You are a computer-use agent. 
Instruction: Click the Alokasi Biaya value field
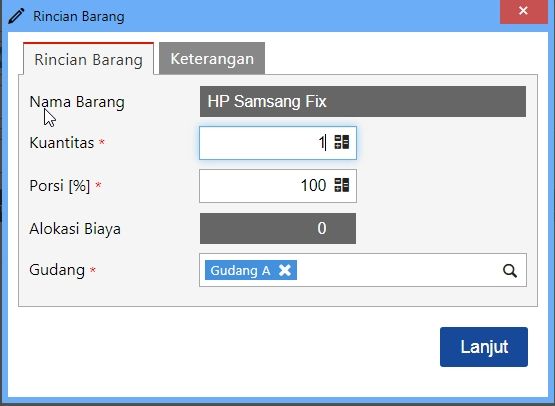point(278,228)
